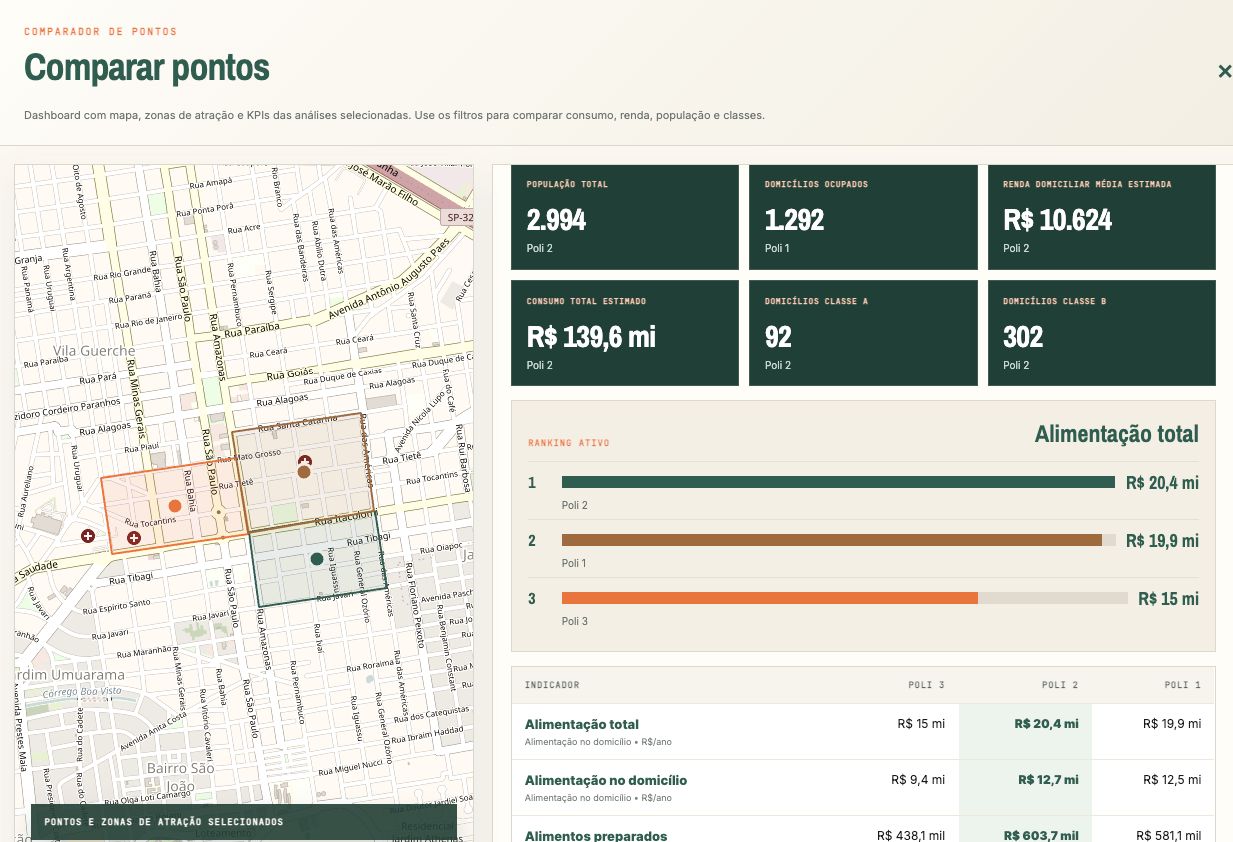The image size is (1233, 842).
Task: Click the orange Poli 3 ranking bar
Action: [770, 598]
